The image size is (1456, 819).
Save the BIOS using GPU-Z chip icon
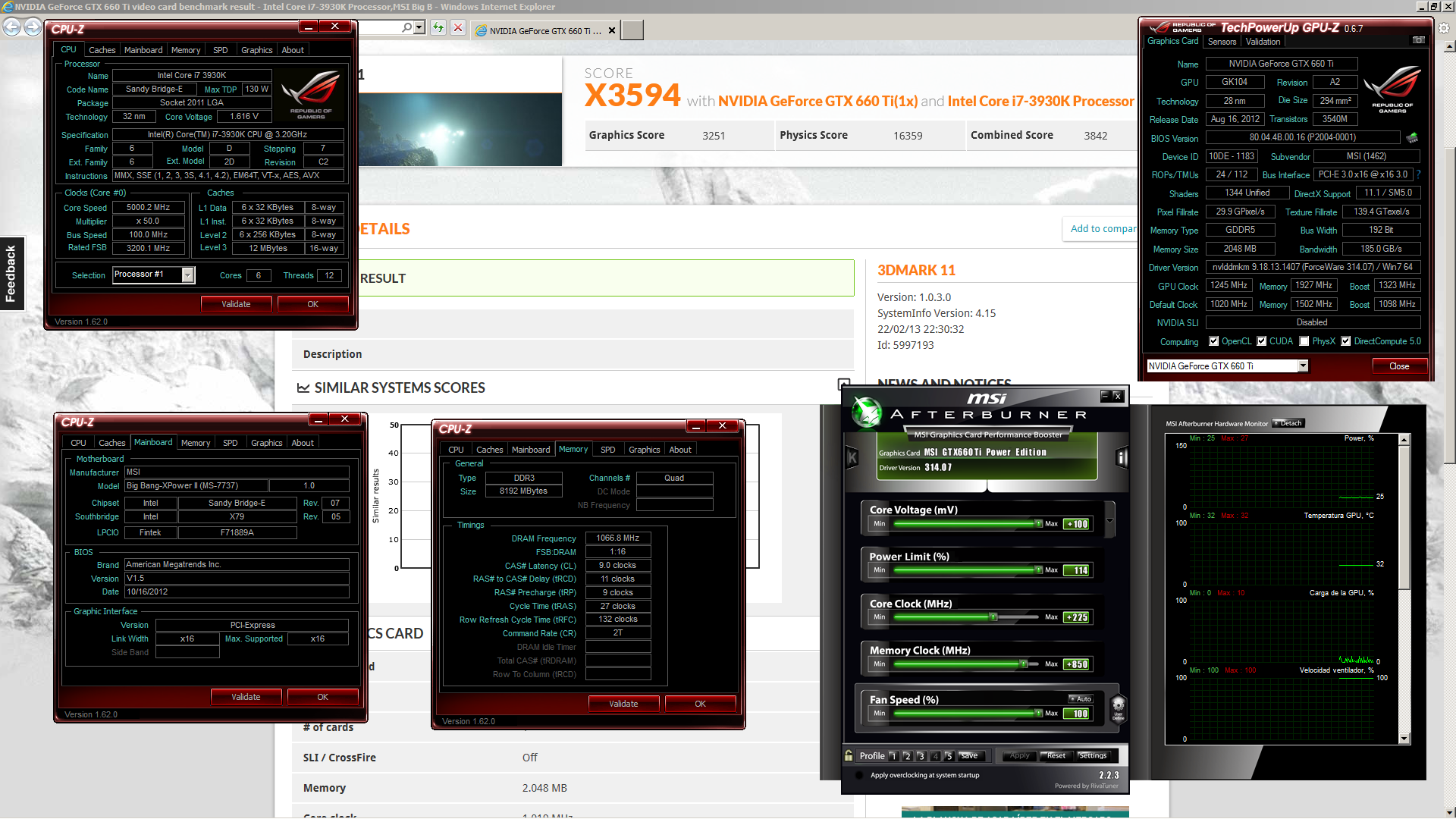coord(1412,138)
